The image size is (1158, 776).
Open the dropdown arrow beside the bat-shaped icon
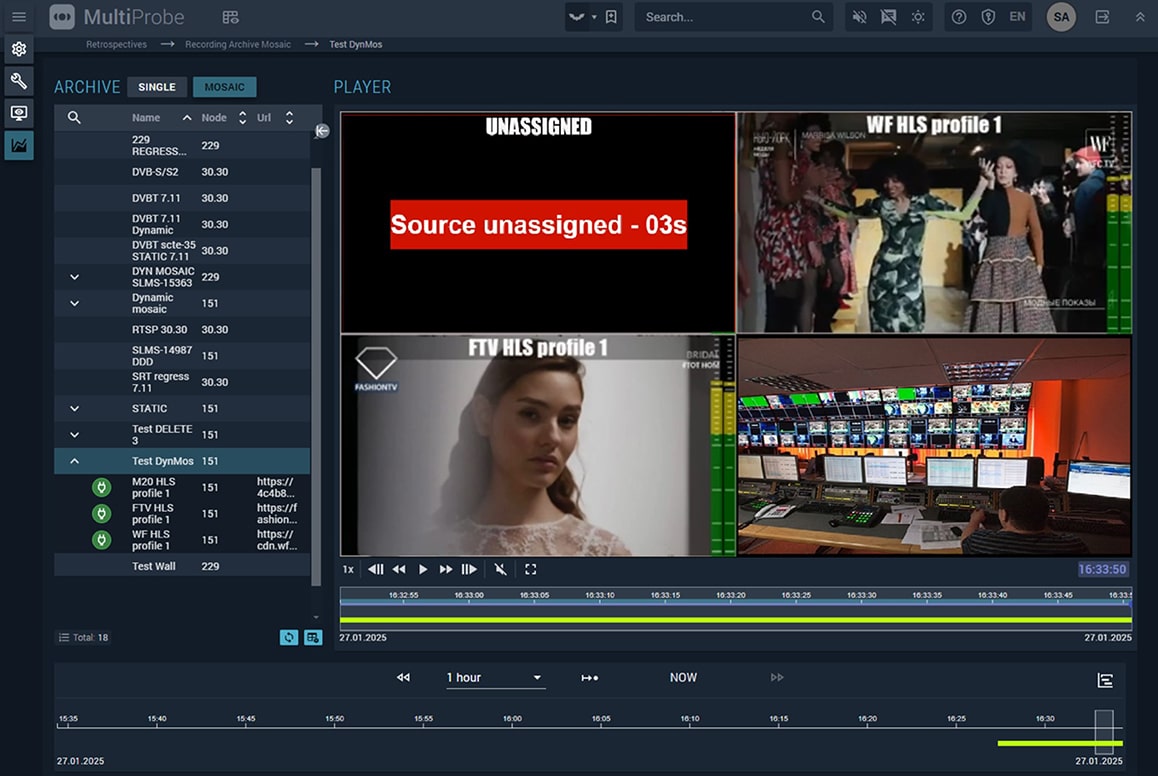point(594,16)
